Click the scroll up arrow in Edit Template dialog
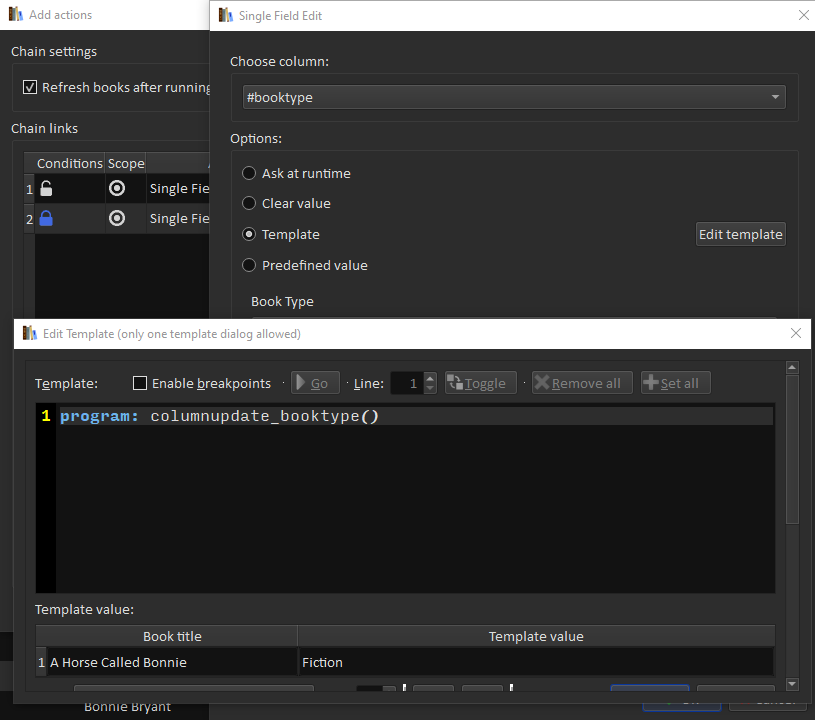The height and width of the screenshot is (720, 815). pos(792,368)
